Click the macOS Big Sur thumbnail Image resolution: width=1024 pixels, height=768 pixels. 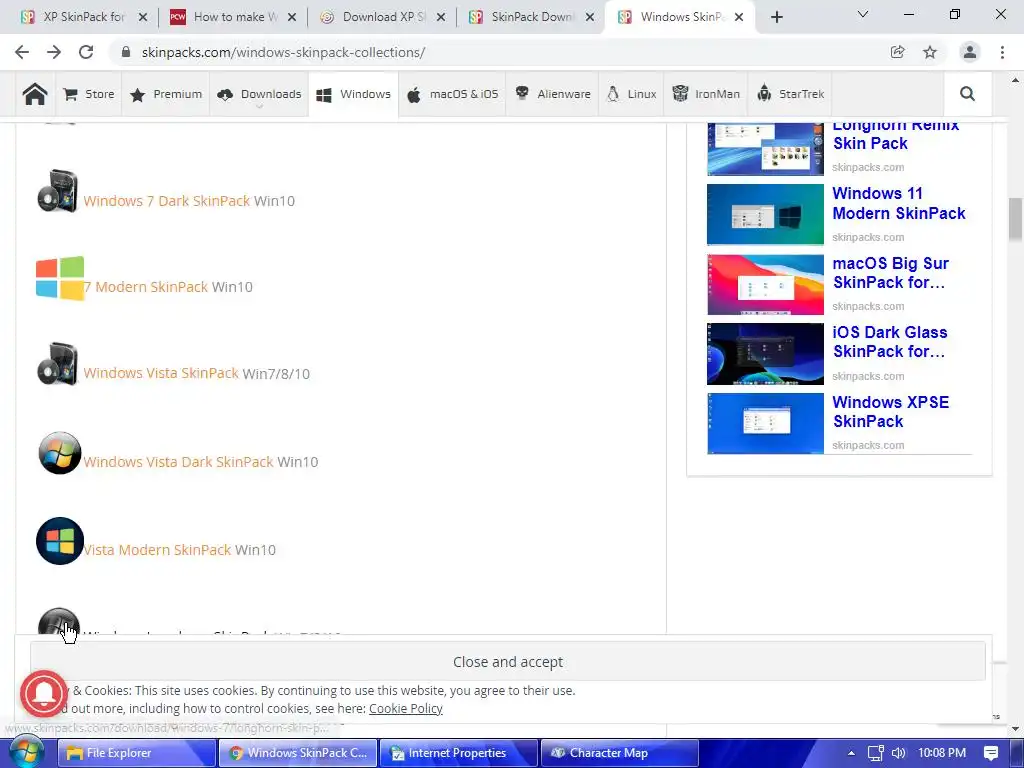765,284
